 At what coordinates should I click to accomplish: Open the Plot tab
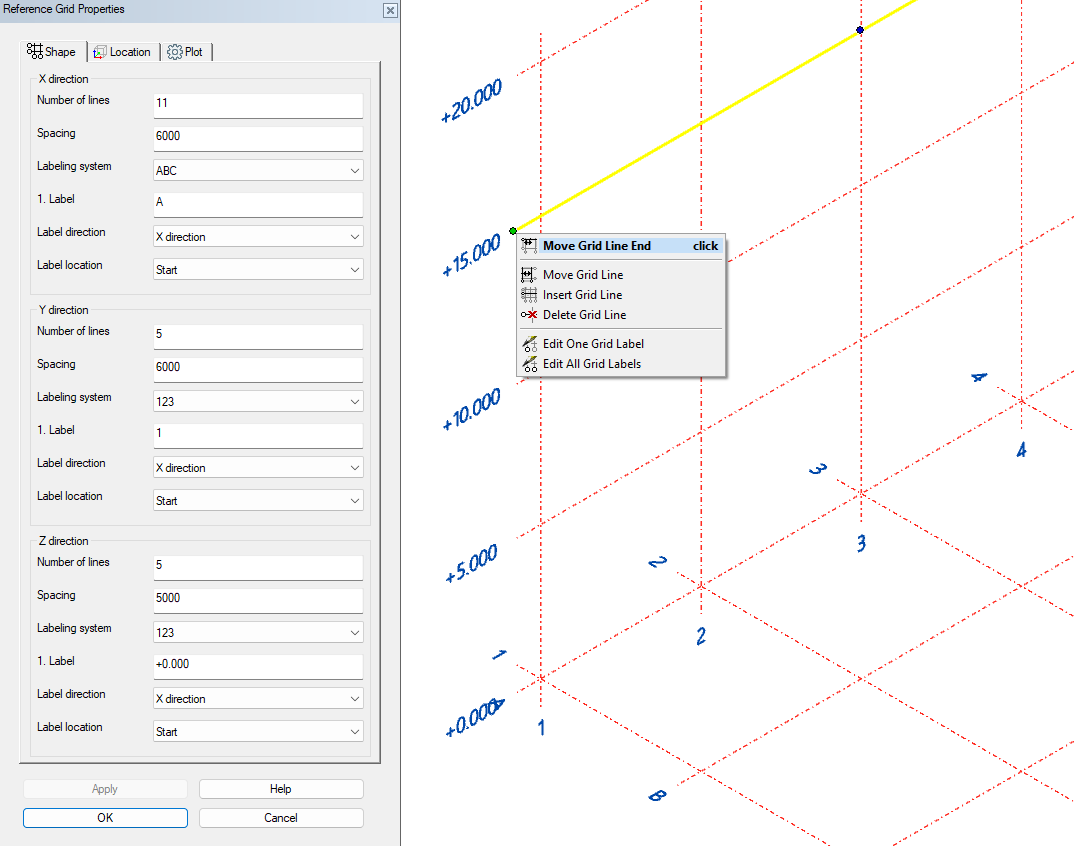tap(186, 52)
